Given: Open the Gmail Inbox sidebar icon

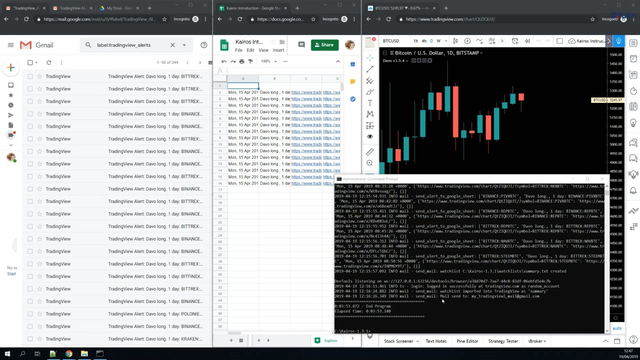Looking at the screenshot, I should tap(11, 85).
